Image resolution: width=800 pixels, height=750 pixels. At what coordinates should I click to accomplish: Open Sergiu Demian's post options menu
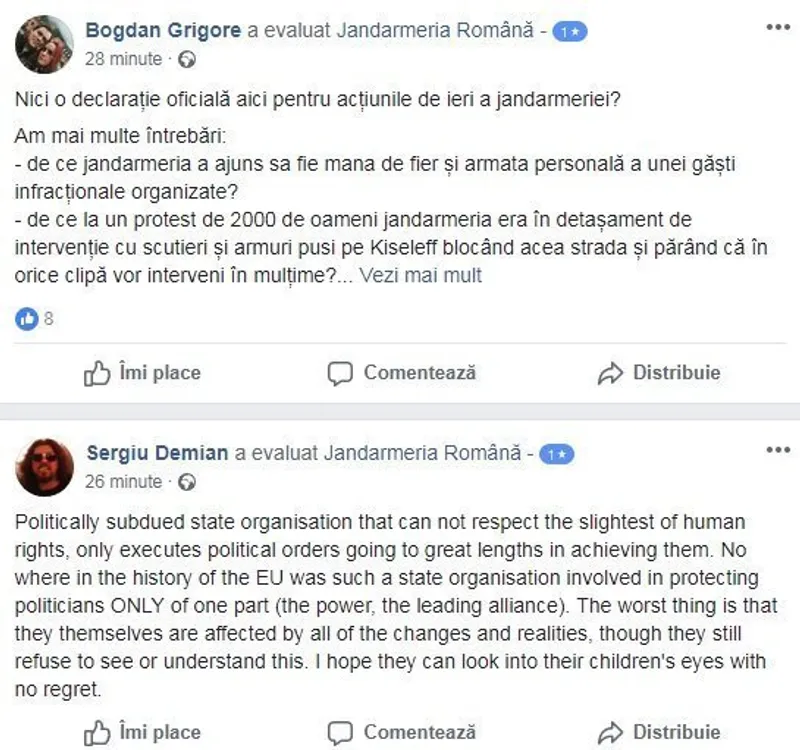[777, 450]
